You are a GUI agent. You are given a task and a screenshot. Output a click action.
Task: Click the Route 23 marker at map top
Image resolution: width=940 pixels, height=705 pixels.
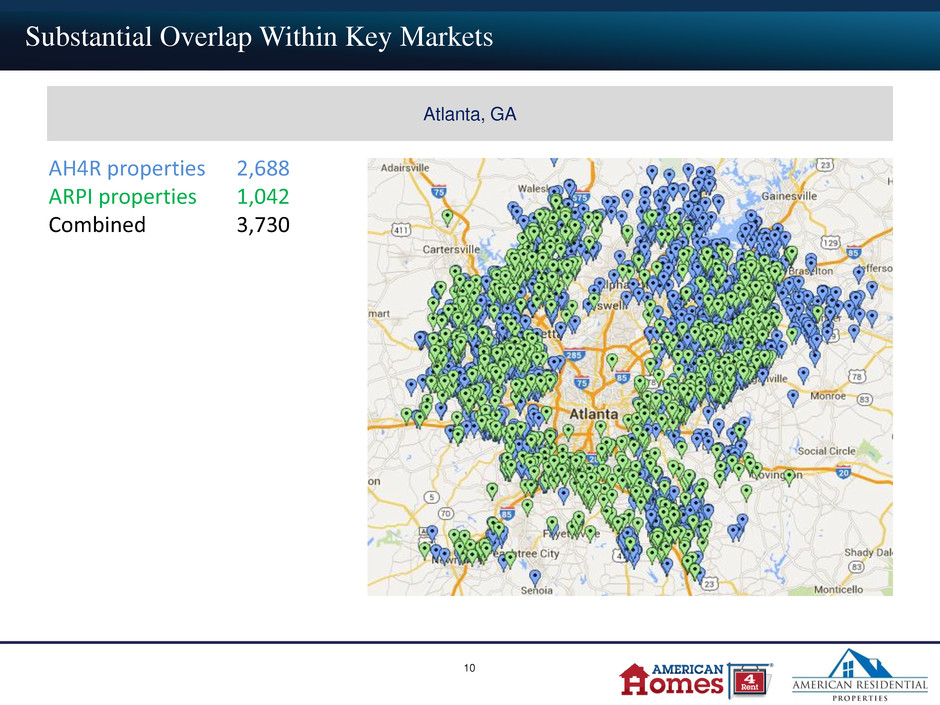825,165
